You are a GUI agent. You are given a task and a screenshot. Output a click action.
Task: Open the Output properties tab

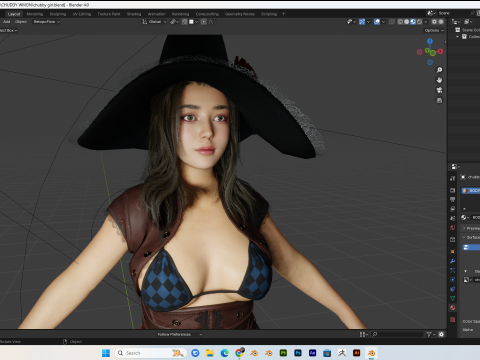(452, 200)
